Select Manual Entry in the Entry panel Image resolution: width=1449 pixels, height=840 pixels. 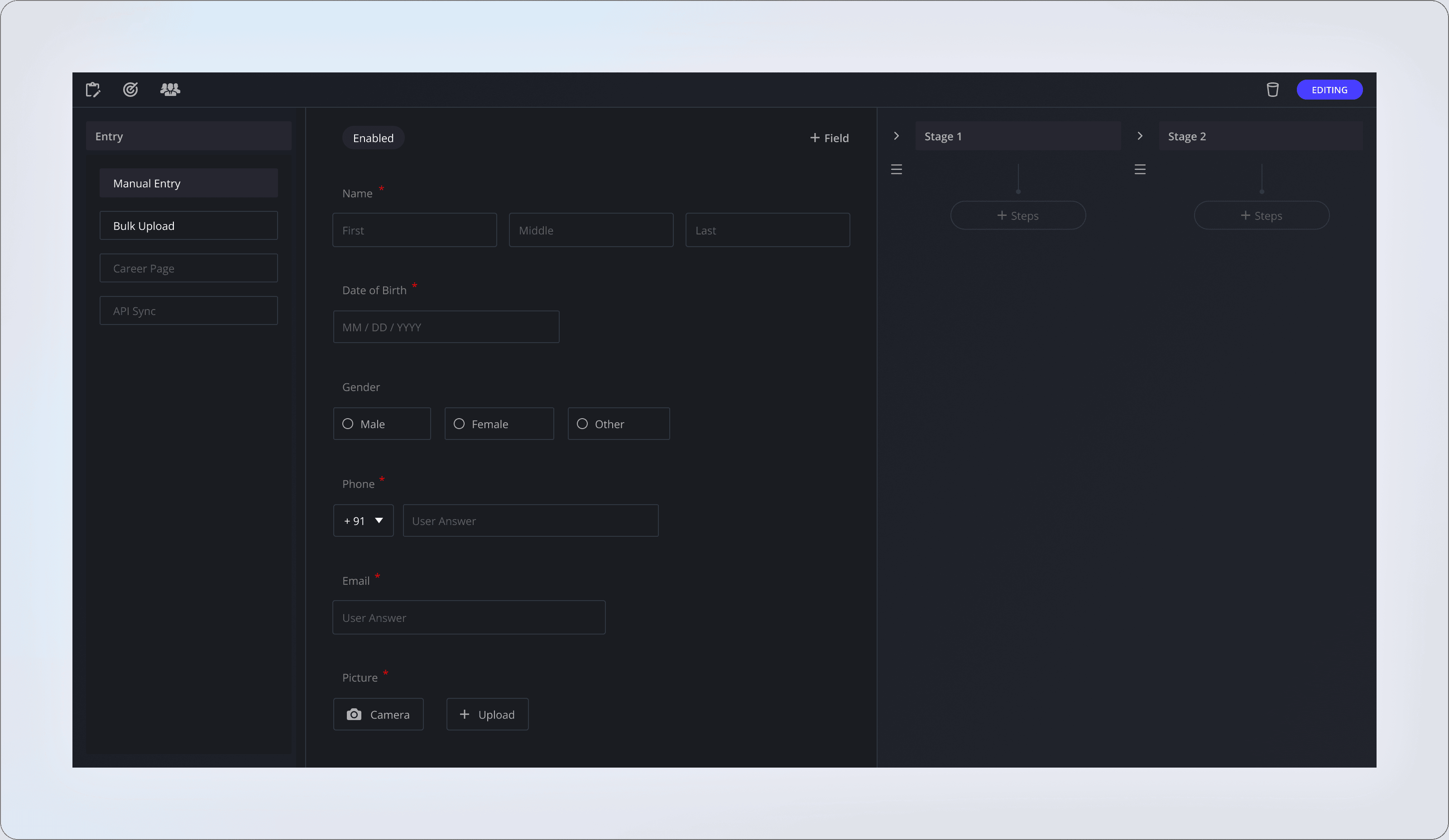(189, 183)
